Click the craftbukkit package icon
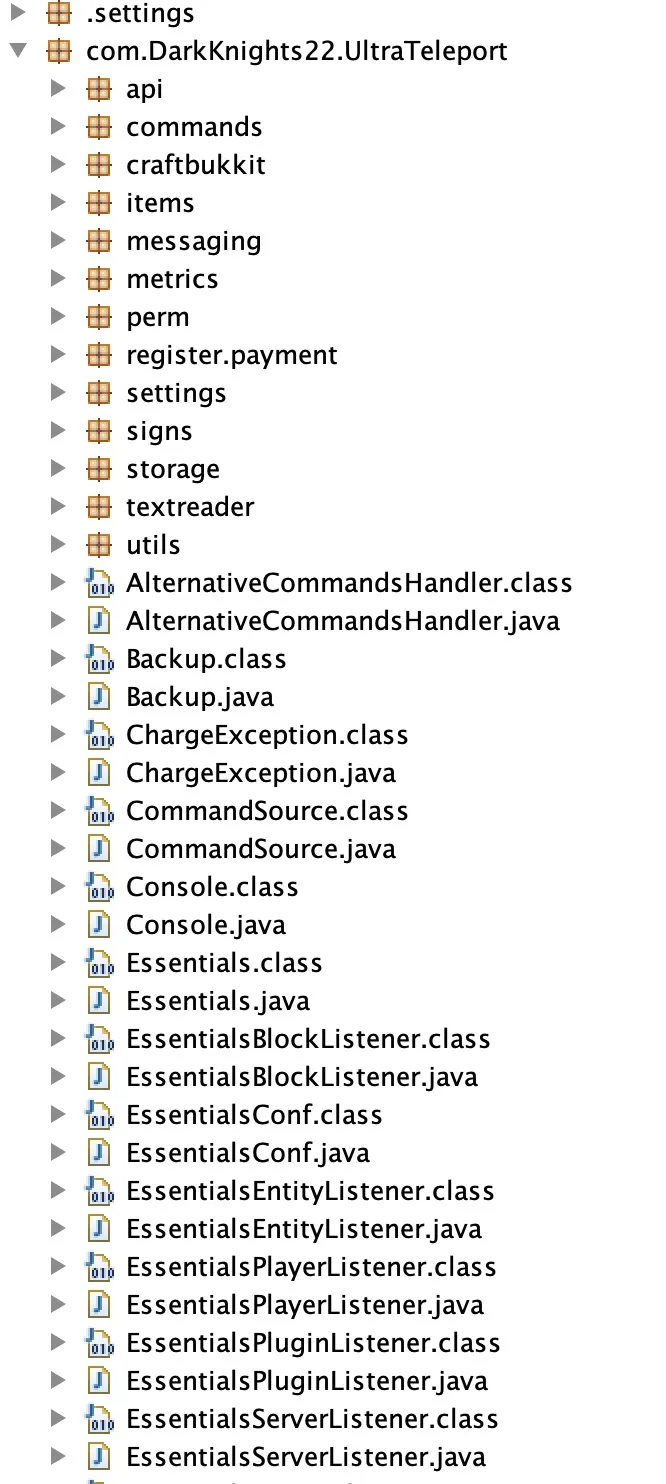 98,165
